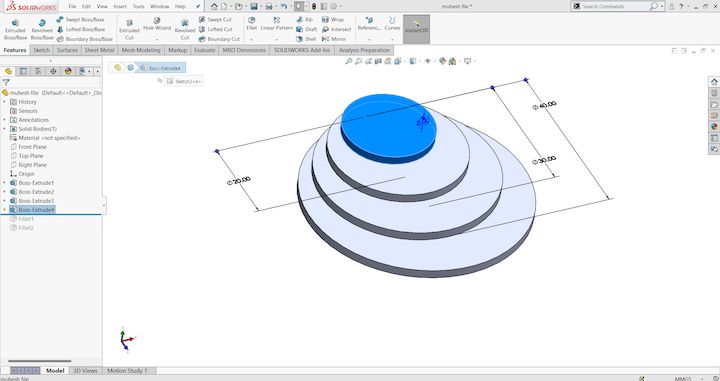Viewport: 720px width, 381px height.
Task: Open the Reference Geometry tool
Action: (369, 24)
